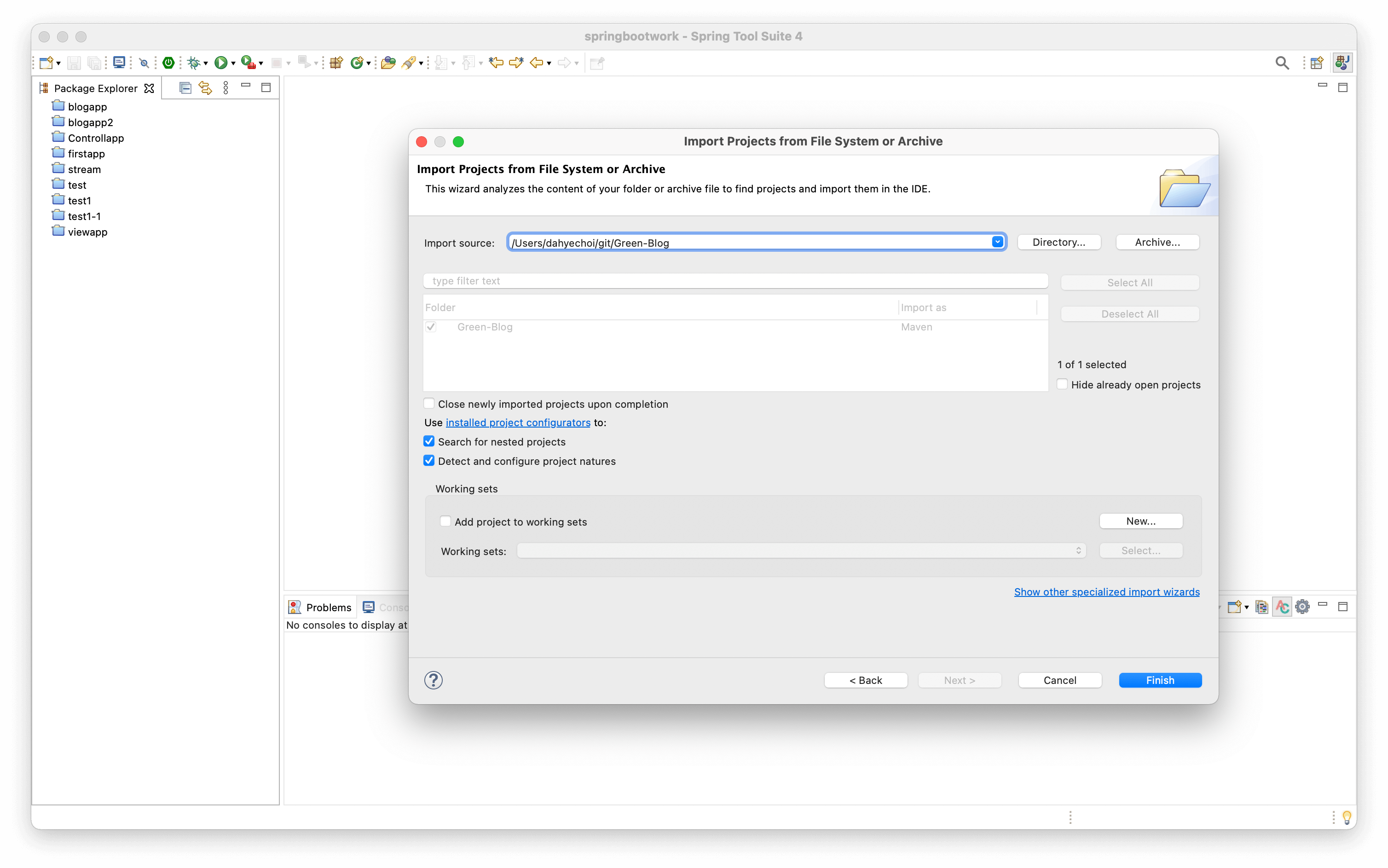Click the New wizard toolbar icon
The height and width of the screenshot is (868, 1388).
pyautogui.click(x=46, y=63)
